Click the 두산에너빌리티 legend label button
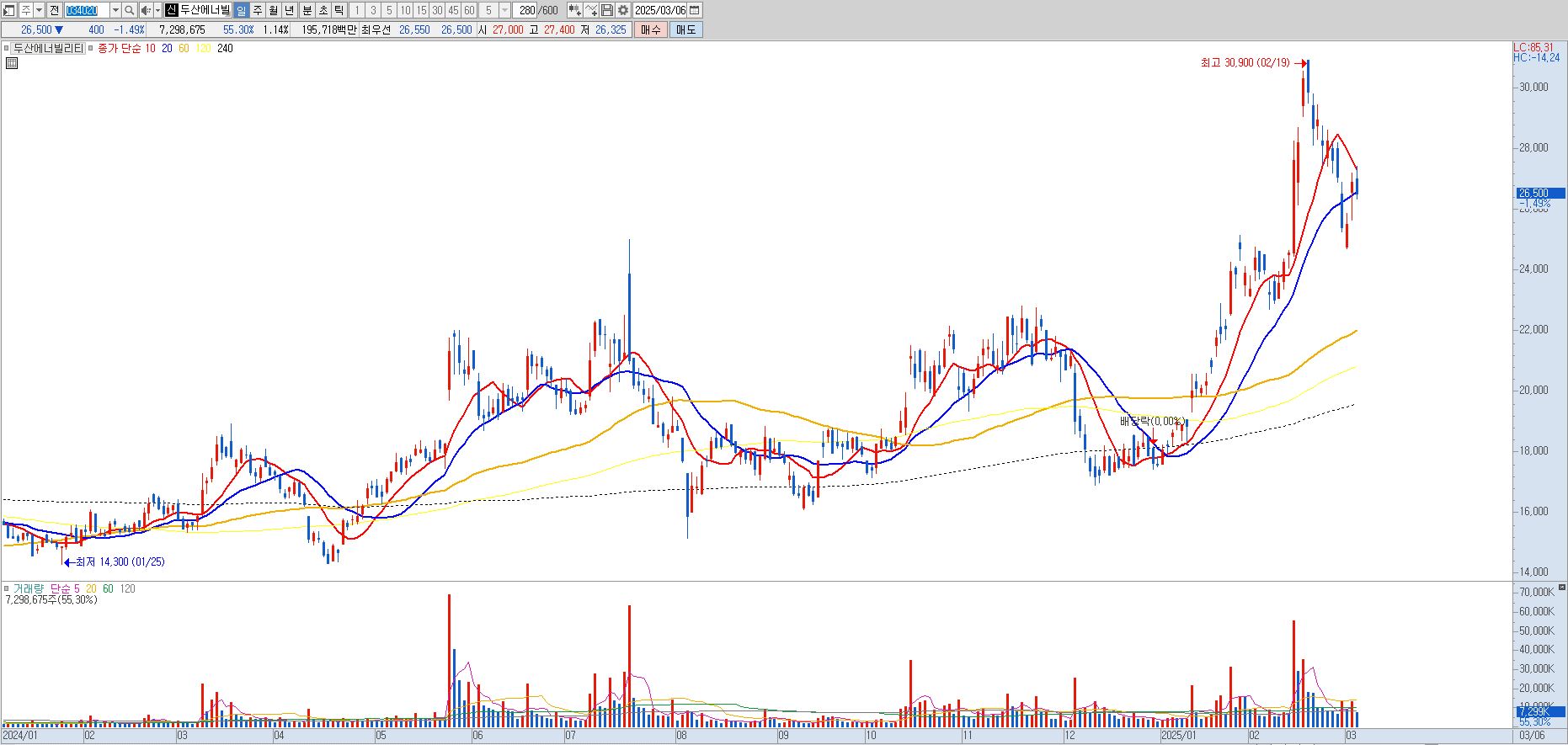This screenshot has width=1568, height=745. (x=49, y=49)
